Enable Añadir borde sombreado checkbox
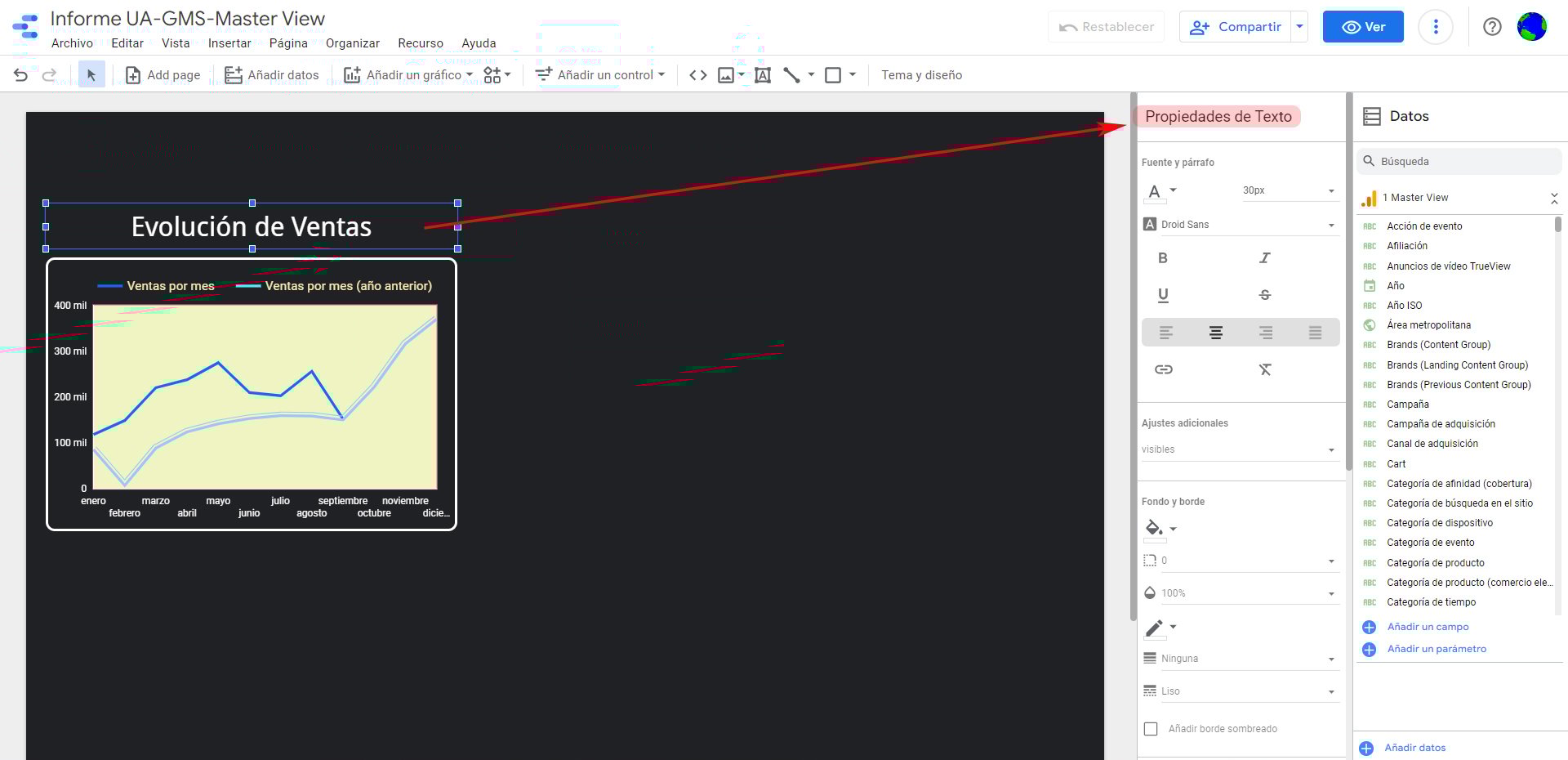The width and height of the screenshot is (1568, 760). [1151, 729]
